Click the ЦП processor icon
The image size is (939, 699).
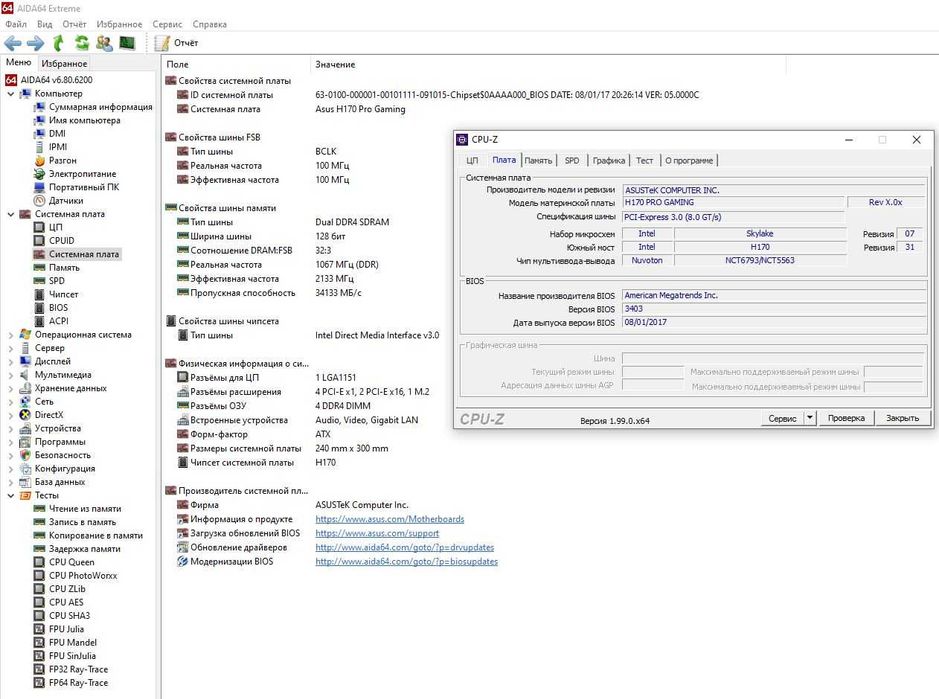tap(40, 227)
